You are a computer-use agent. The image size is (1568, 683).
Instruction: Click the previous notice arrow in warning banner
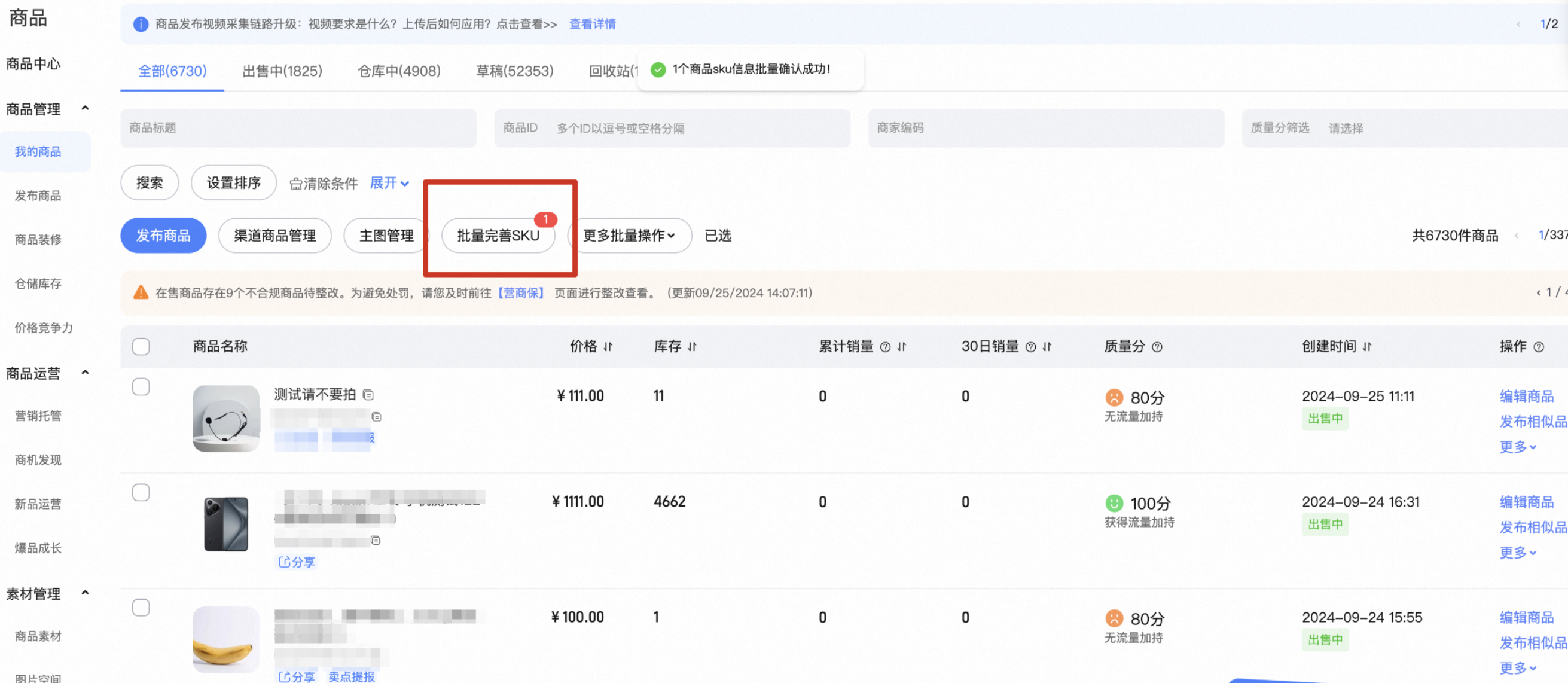pos(1539,293)
